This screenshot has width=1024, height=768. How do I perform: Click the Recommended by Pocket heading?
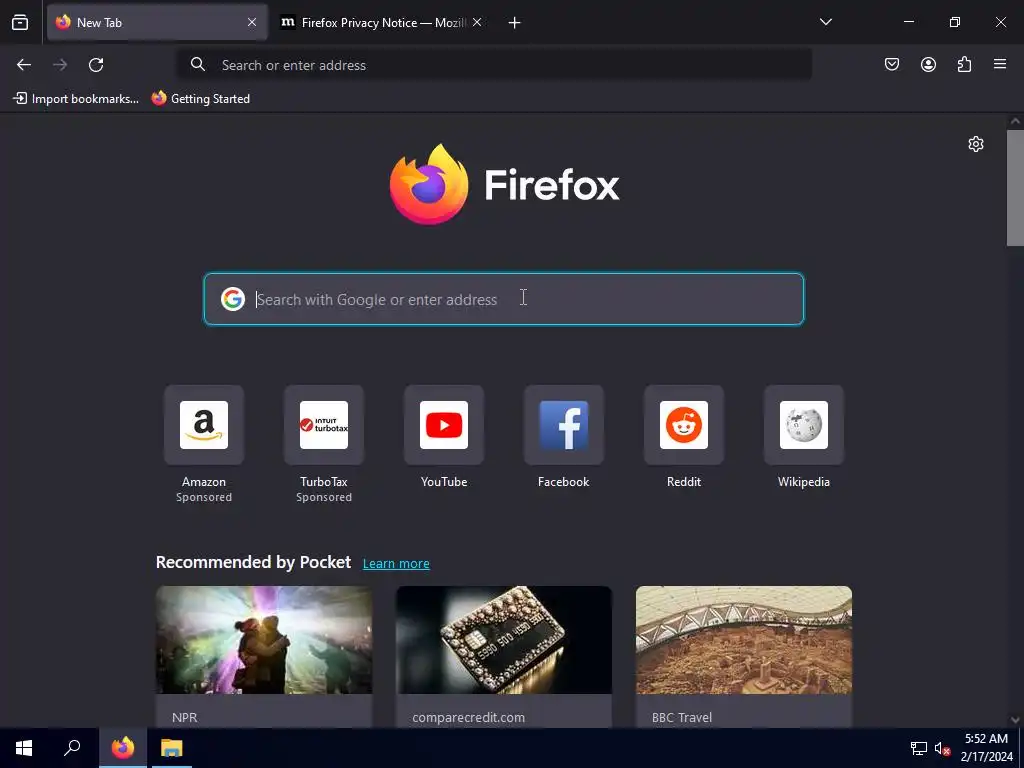(253, 562)
